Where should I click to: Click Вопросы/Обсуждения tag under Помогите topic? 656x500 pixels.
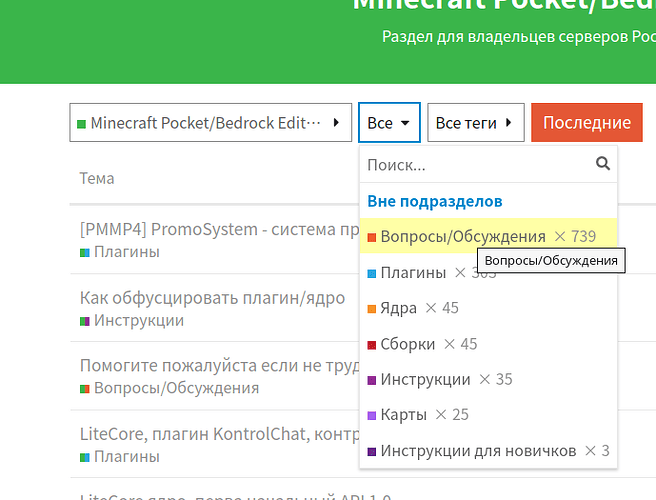(169, 388)
